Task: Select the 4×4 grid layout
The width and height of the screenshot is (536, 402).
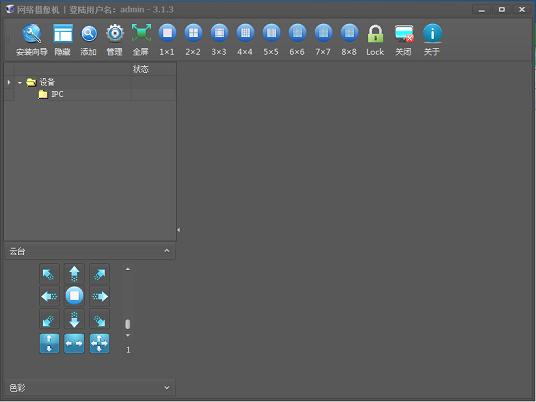Action: click(245, 40)
